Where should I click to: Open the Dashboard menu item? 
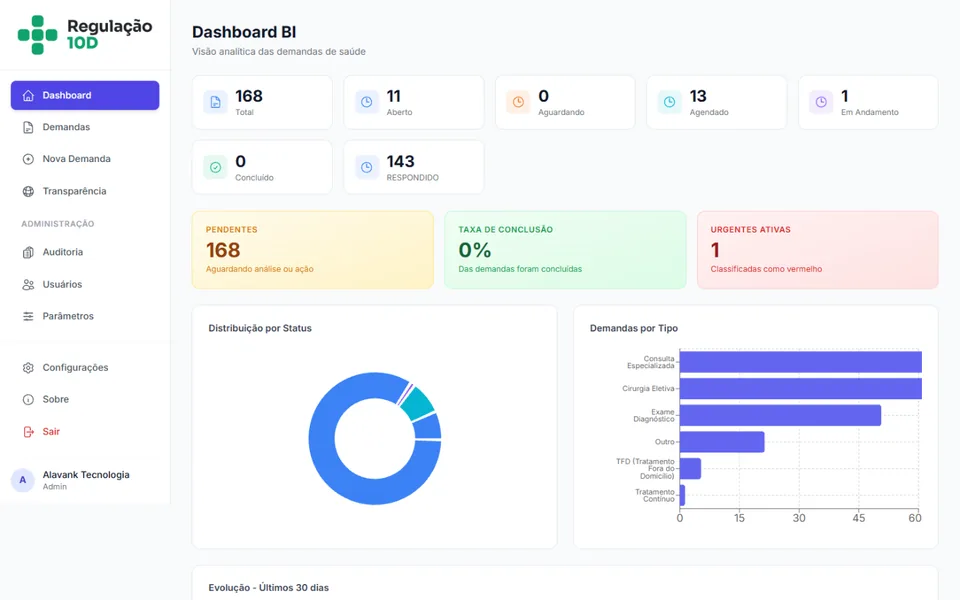click(85, 96)
